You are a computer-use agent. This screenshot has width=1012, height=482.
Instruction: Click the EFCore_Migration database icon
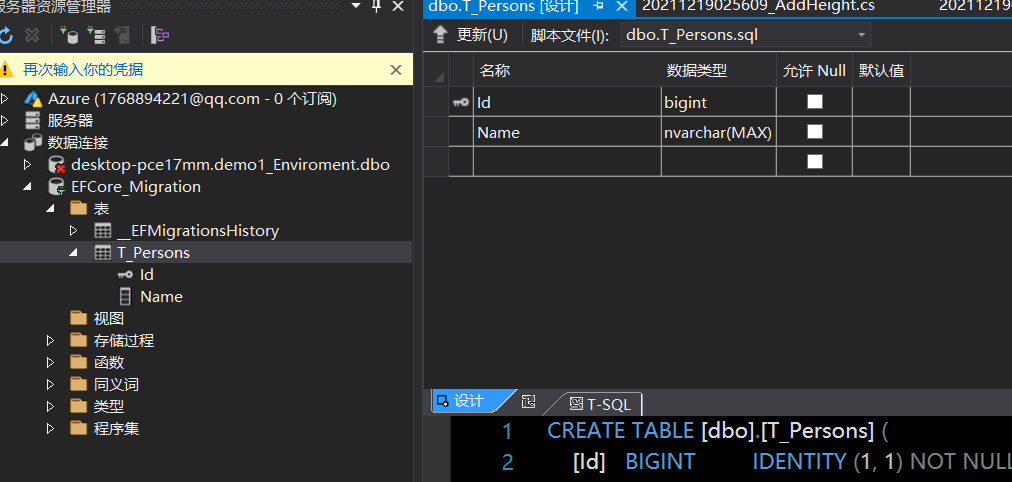coord(57,187)
